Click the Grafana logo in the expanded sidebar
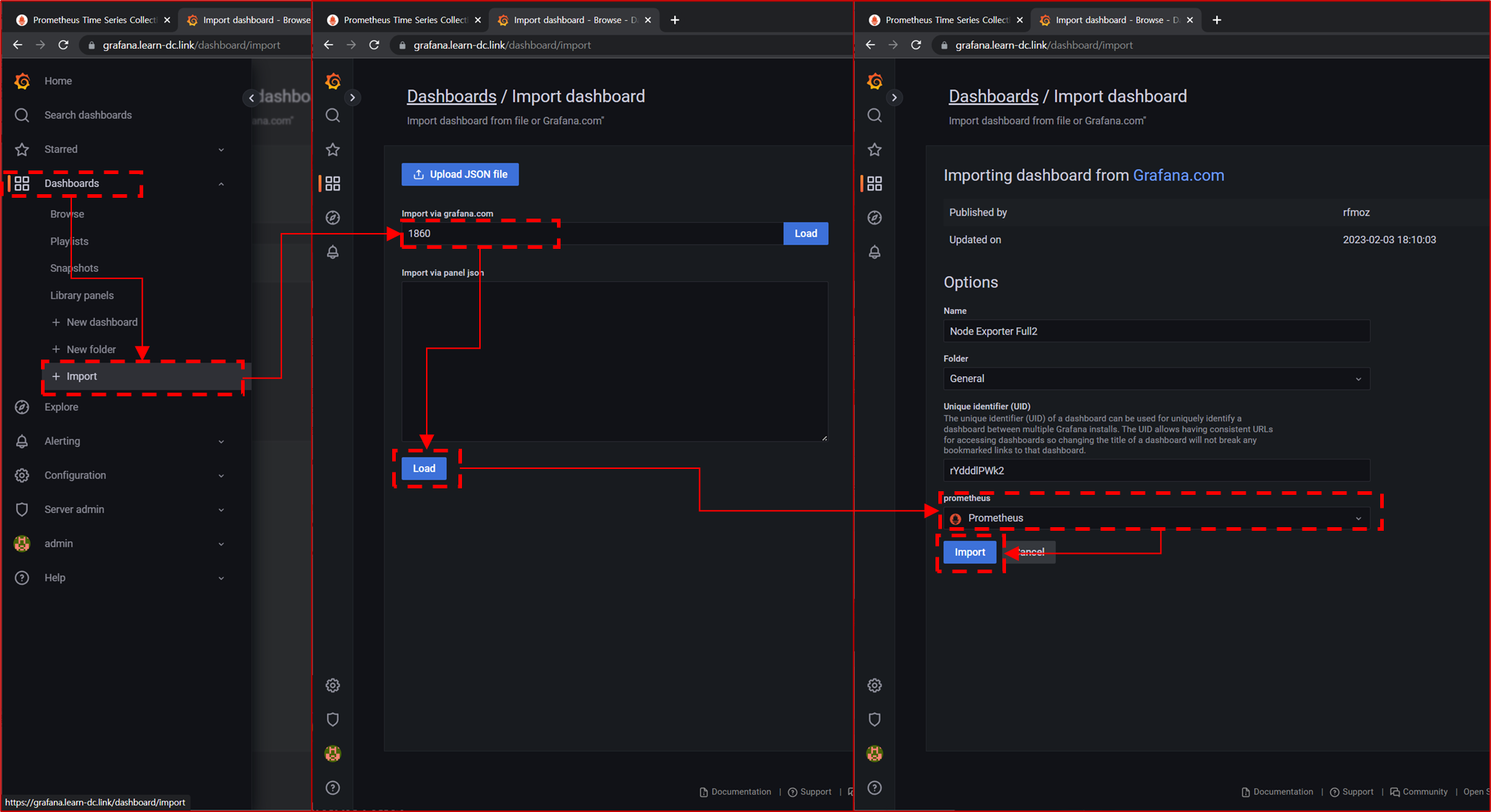Image resolution: width=1491 pixels, height=812 pixels. point(22,81)
